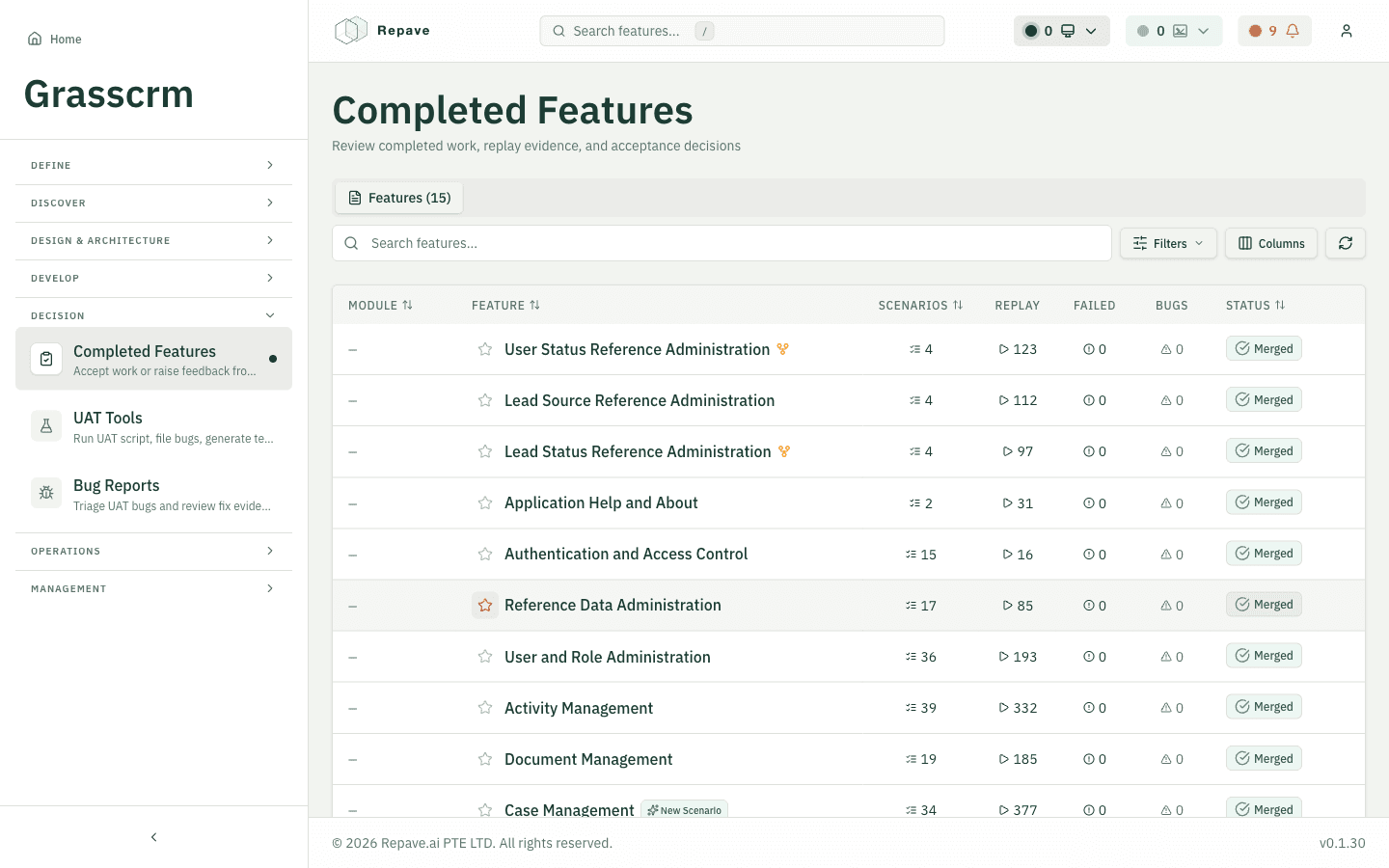1389x868 pixels.
Task: Open the monitor counter dropdown in header
Action: tap(1061, 31)
